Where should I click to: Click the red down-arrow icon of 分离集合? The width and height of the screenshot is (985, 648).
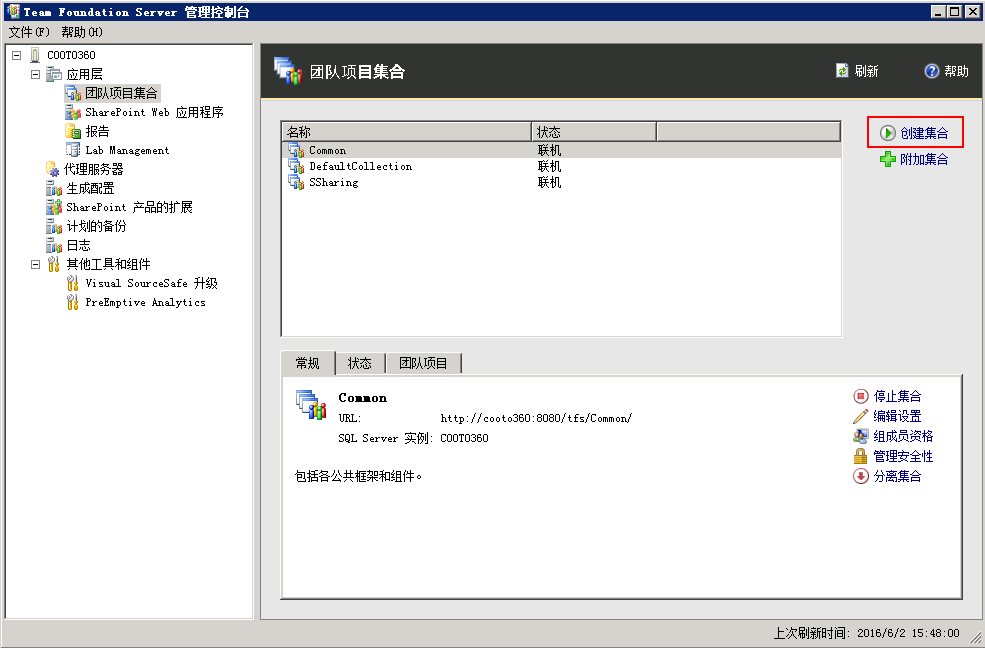[x=861, y=476]
